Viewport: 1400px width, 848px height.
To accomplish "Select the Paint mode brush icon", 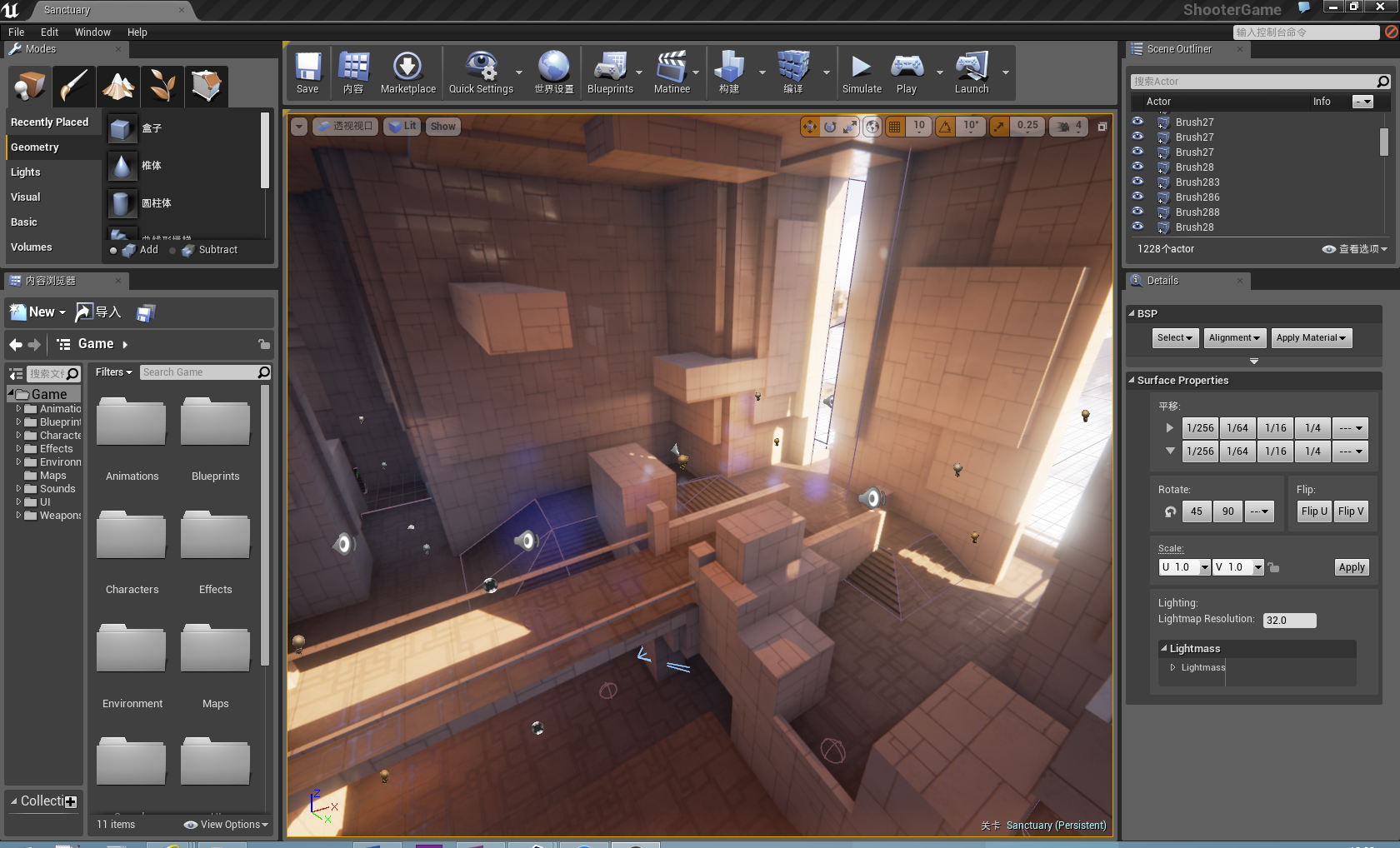I will [73, 86].
